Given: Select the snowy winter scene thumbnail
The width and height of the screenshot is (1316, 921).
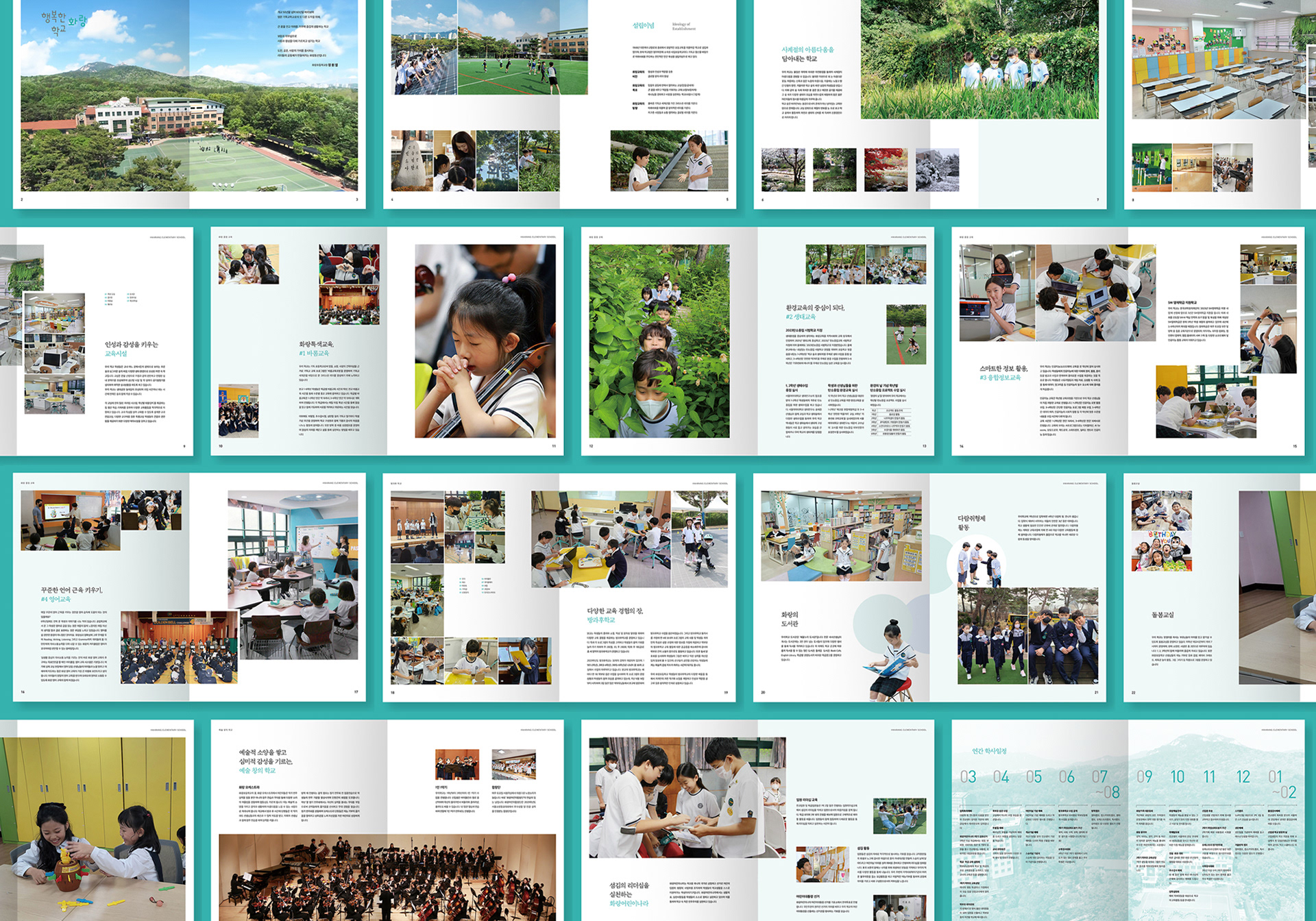Looking at the screenshot, I should (937, 169).
